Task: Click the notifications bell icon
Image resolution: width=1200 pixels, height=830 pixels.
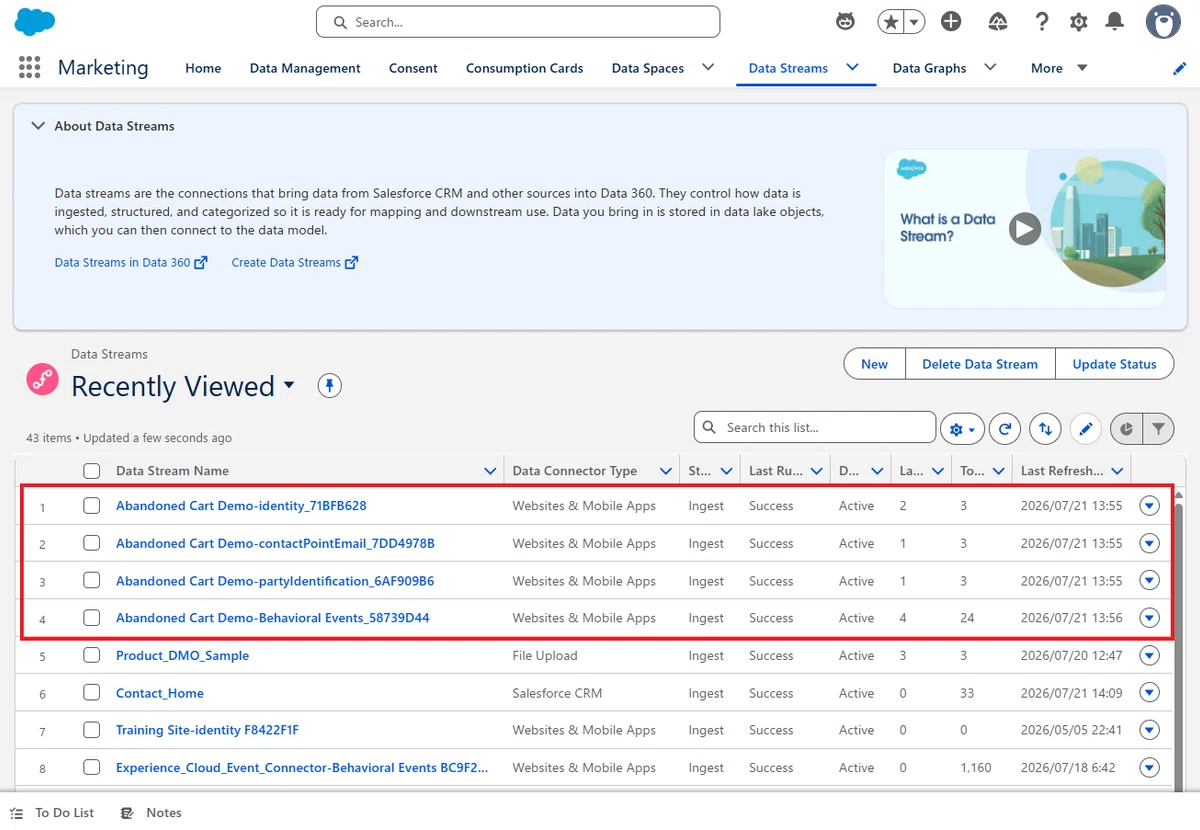Action: [1115, 22]
